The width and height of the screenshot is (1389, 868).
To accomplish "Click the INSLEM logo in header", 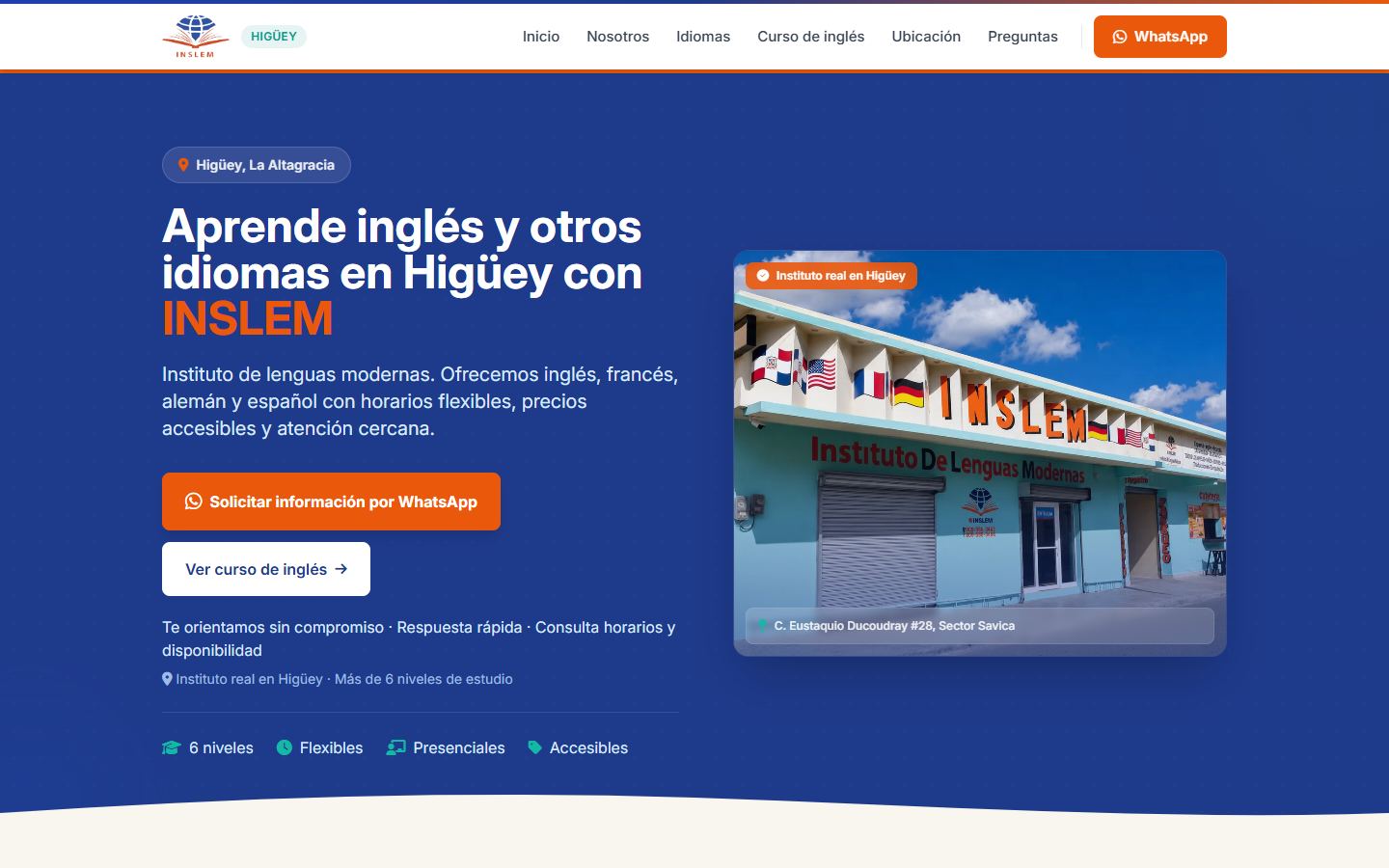I will pos(196,37).
